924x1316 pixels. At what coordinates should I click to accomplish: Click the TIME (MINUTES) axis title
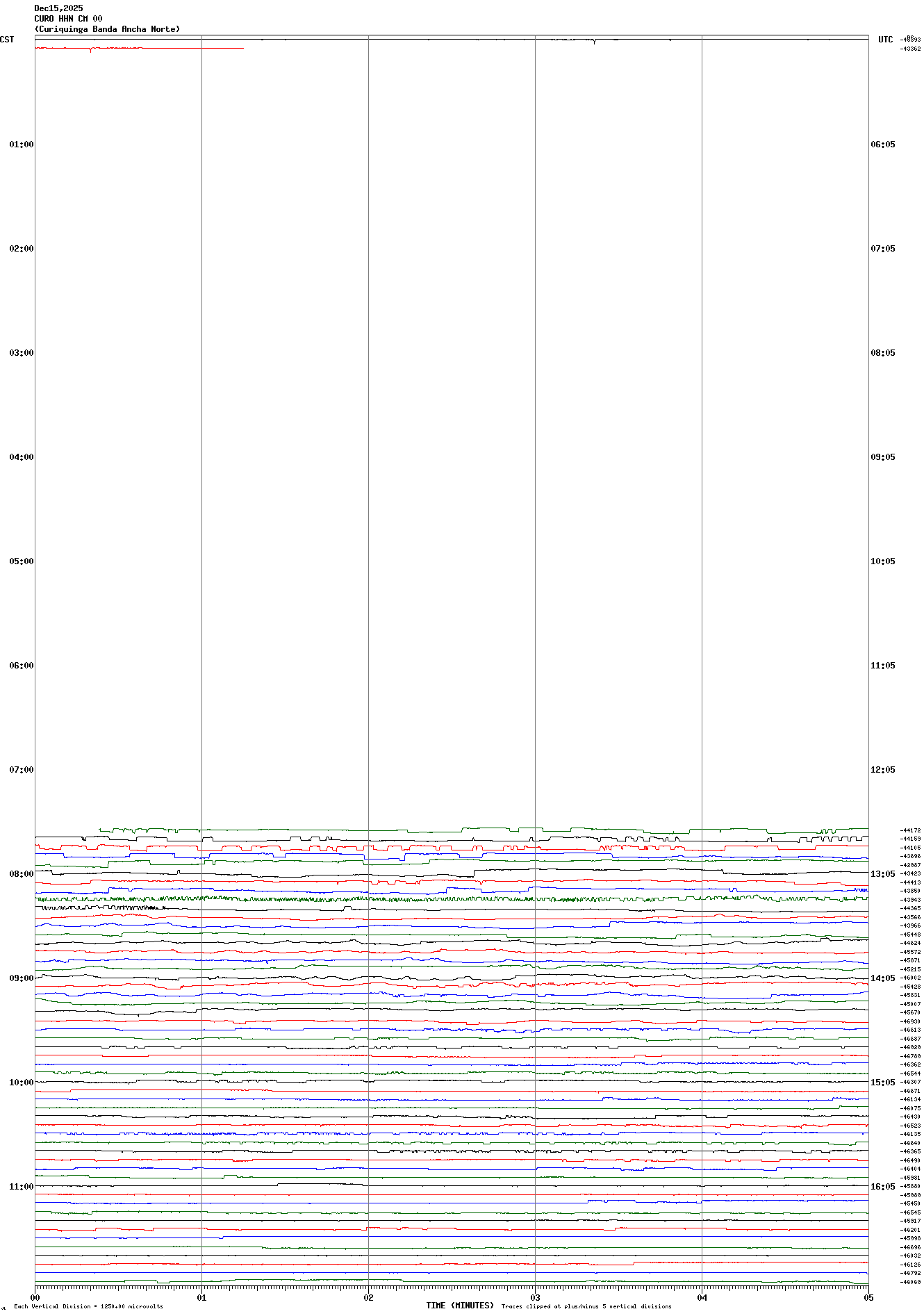[x=459, y=1306]
